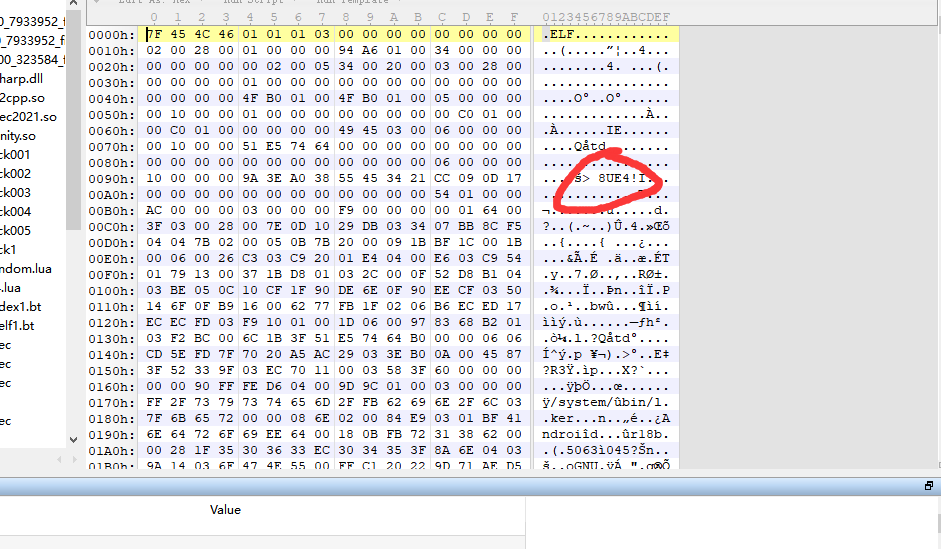Click the ?R3Ÿ.ìp...X?`... ASCII text
941x549 pixels.
(x=606, y=370)
